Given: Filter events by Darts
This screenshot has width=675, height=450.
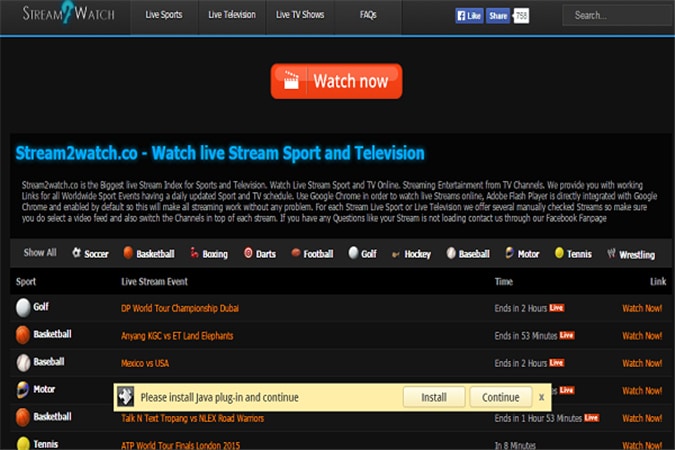Looking at the screenshot, I should point(260,253).
